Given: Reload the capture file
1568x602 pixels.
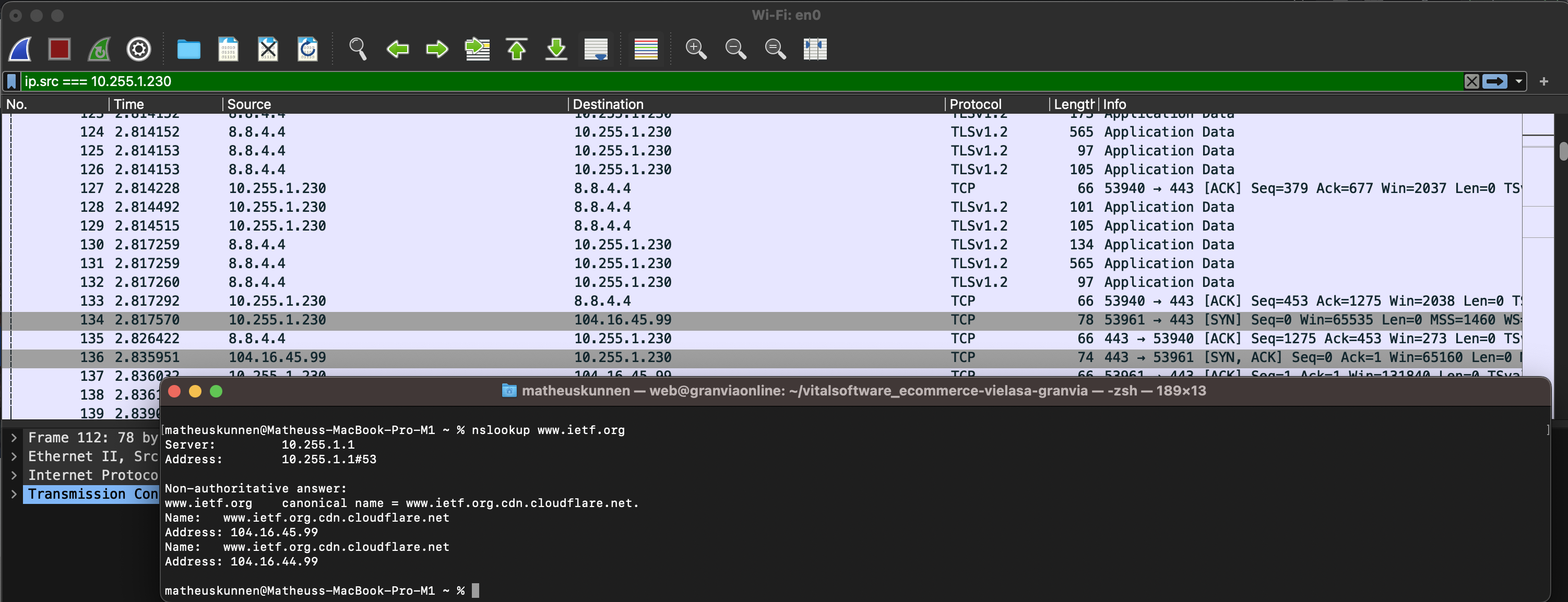Looking at the screenshot, I should 307,49.
